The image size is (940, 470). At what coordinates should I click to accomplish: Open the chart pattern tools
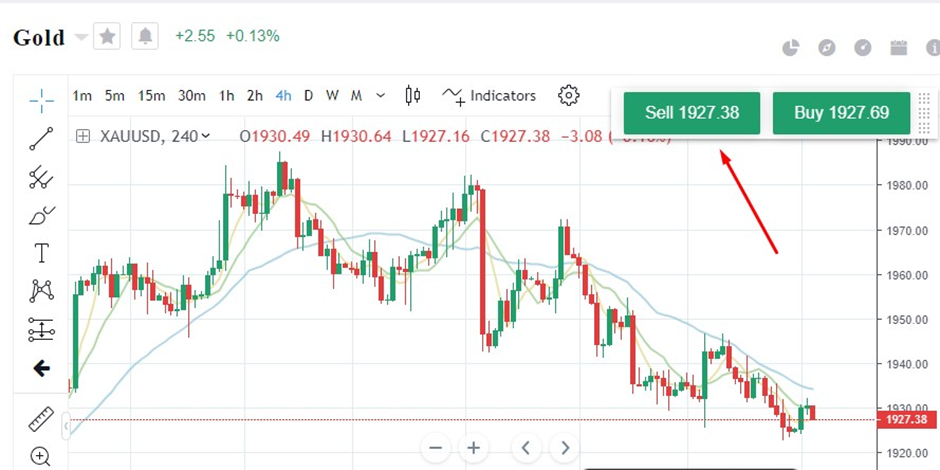point(41,291)
